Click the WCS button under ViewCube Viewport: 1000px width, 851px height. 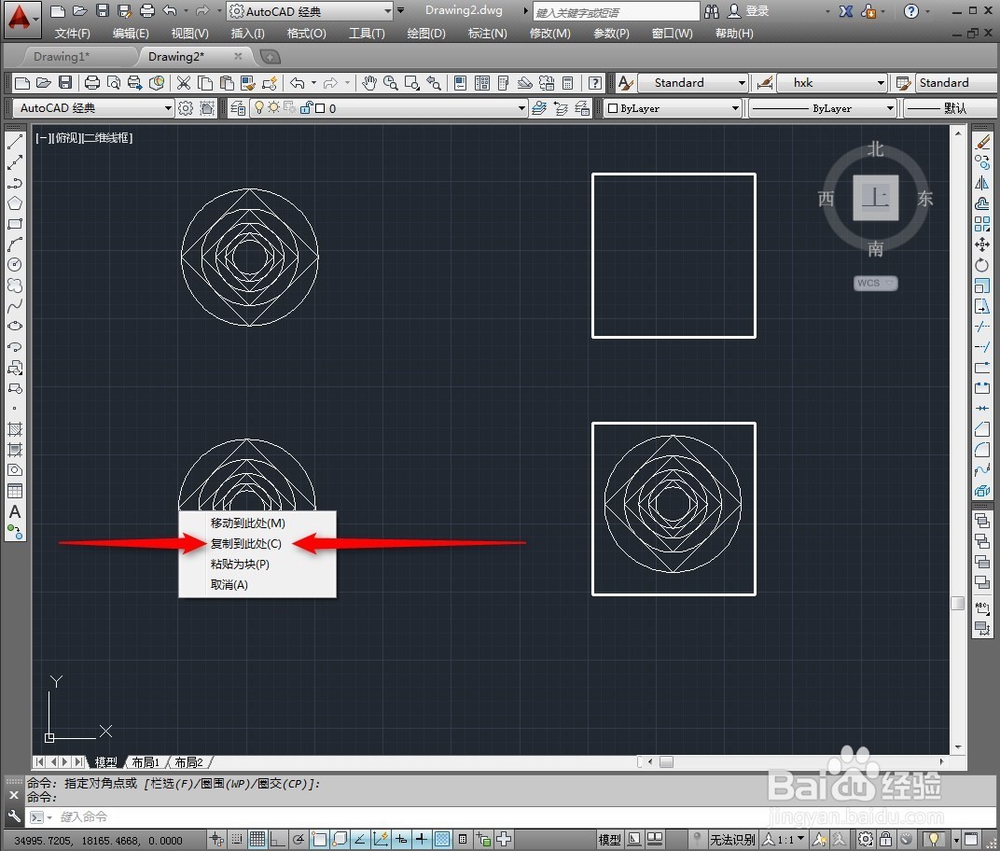tap(875, 283)
